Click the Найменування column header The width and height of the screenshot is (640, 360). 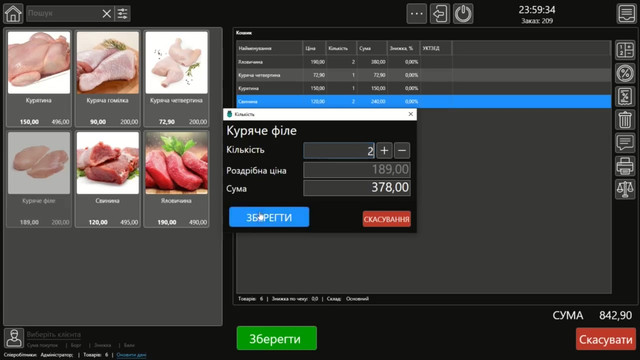(269, 48)
